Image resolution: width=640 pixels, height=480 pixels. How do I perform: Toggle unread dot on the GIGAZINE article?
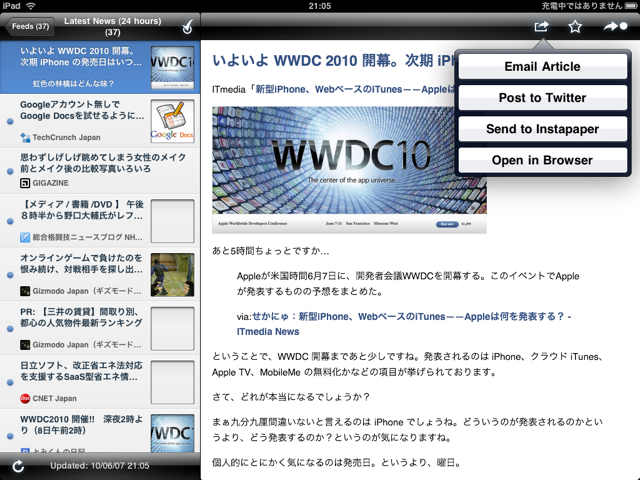tap(10, 170)
